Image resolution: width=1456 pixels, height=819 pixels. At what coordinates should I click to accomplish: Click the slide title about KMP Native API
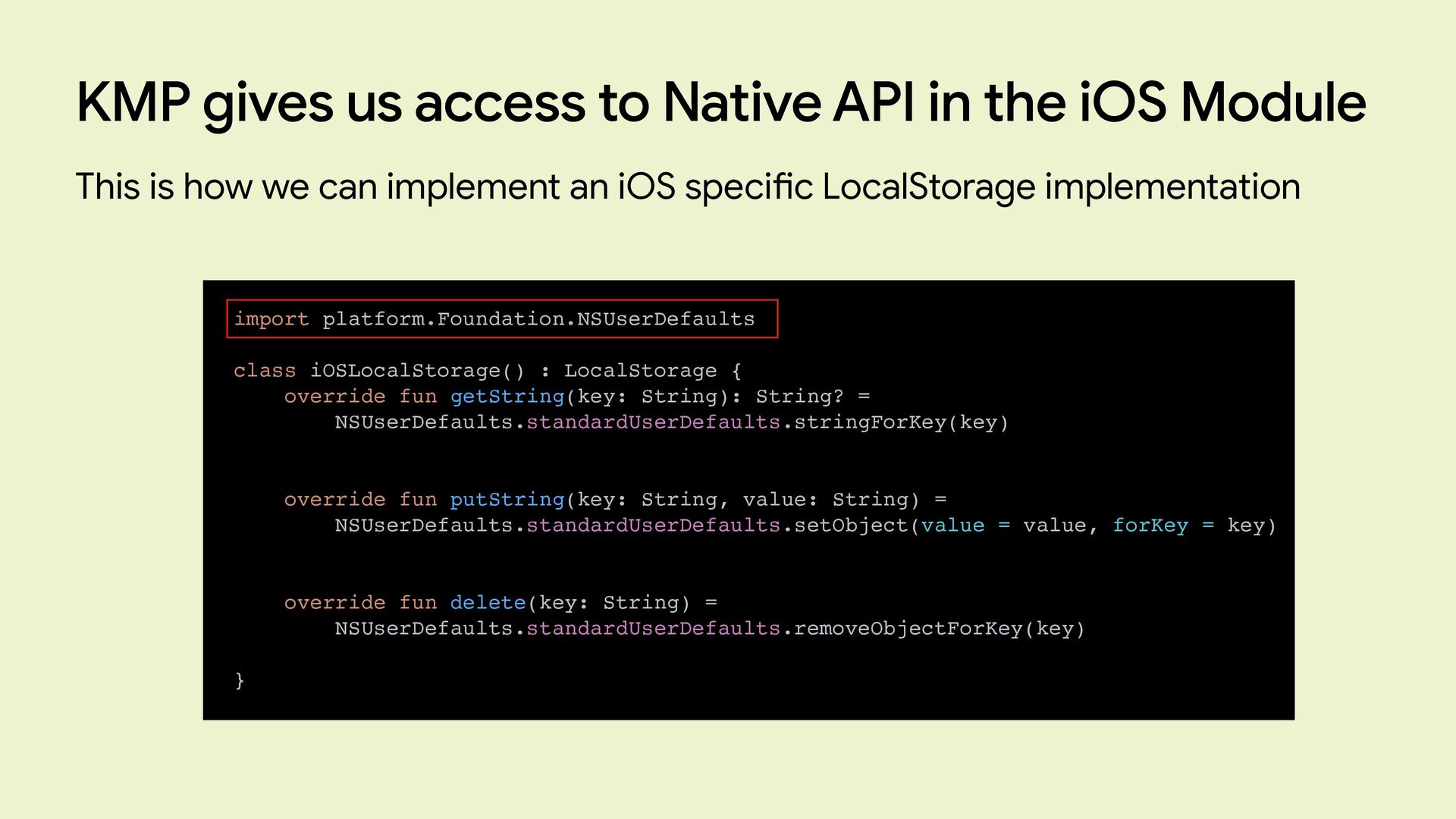pos(720,103)
